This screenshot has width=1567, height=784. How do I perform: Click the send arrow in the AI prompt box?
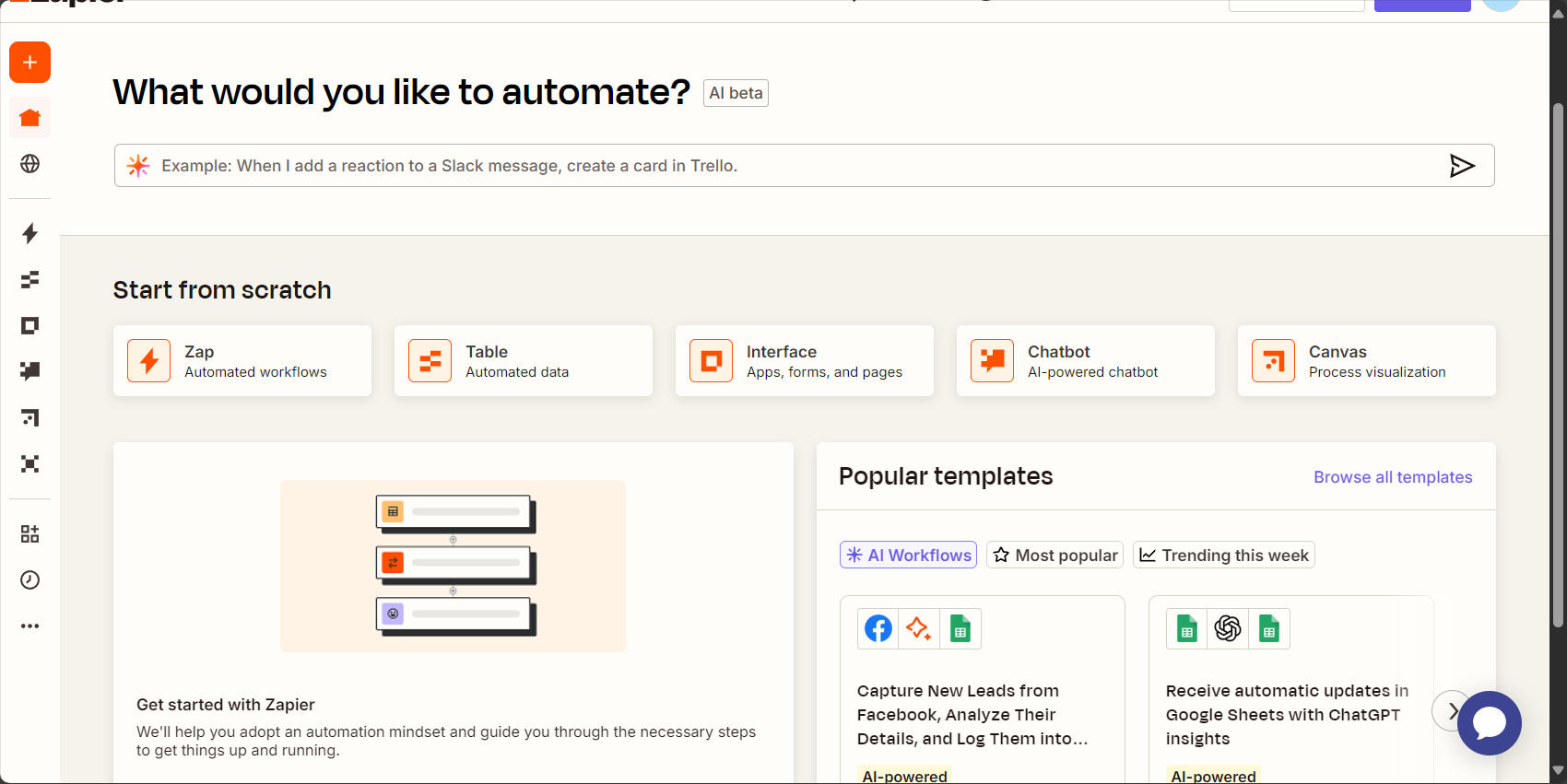[x=1462, y=166]
